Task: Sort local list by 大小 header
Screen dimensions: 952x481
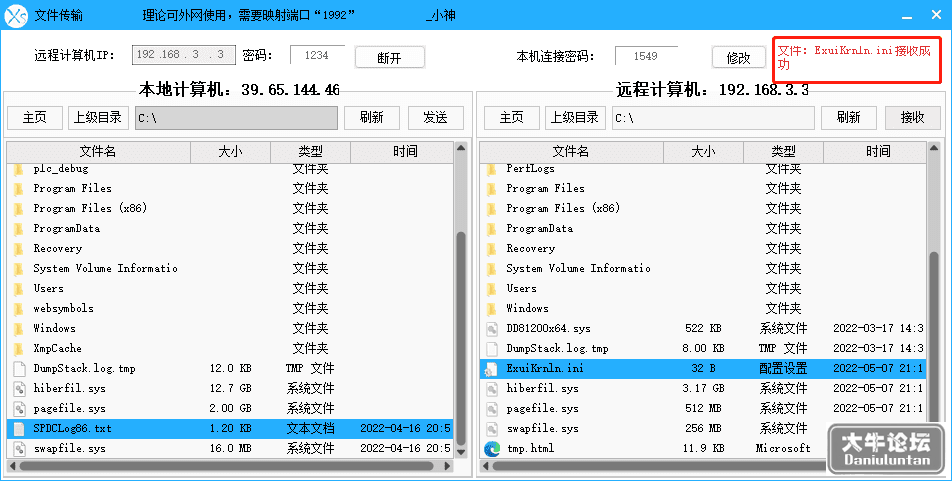Action: 231,152
